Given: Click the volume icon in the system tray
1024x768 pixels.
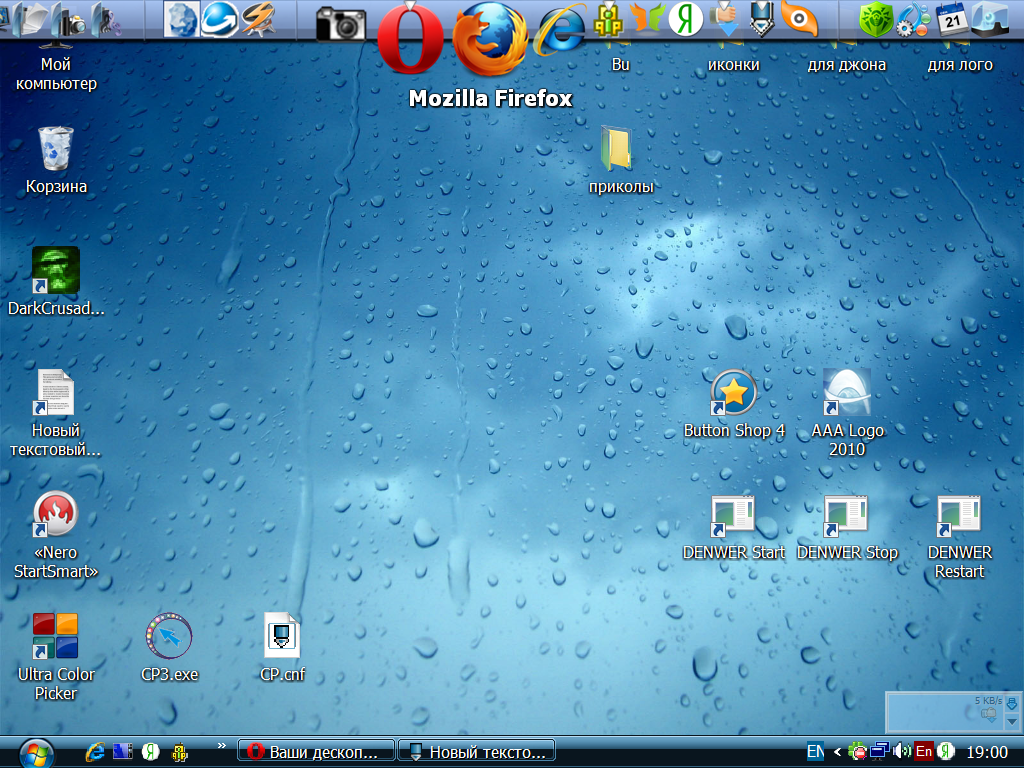Looking at the screenshot, I should coord(902,751).
